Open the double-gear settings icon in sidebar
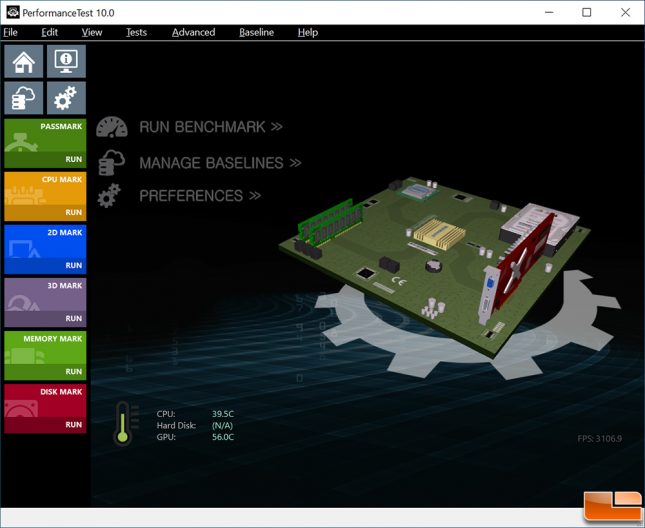The height and width of the screenshot is (528, 645). tap(66, 98)
